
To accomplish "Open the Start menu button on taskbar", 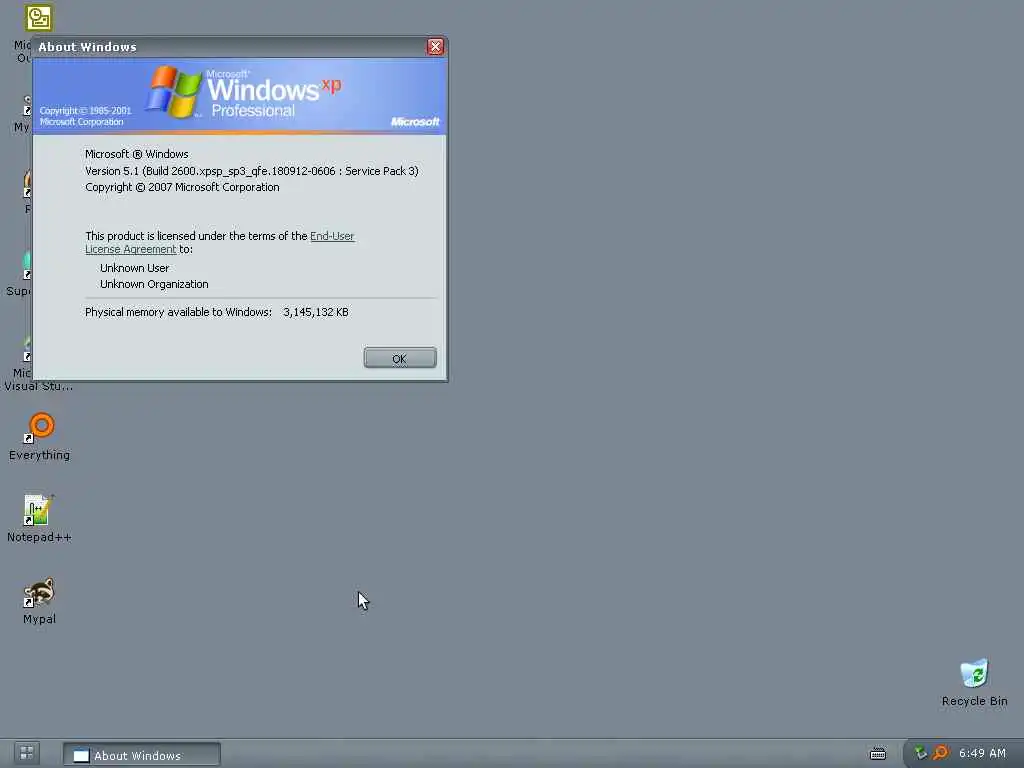I will 27,753.
